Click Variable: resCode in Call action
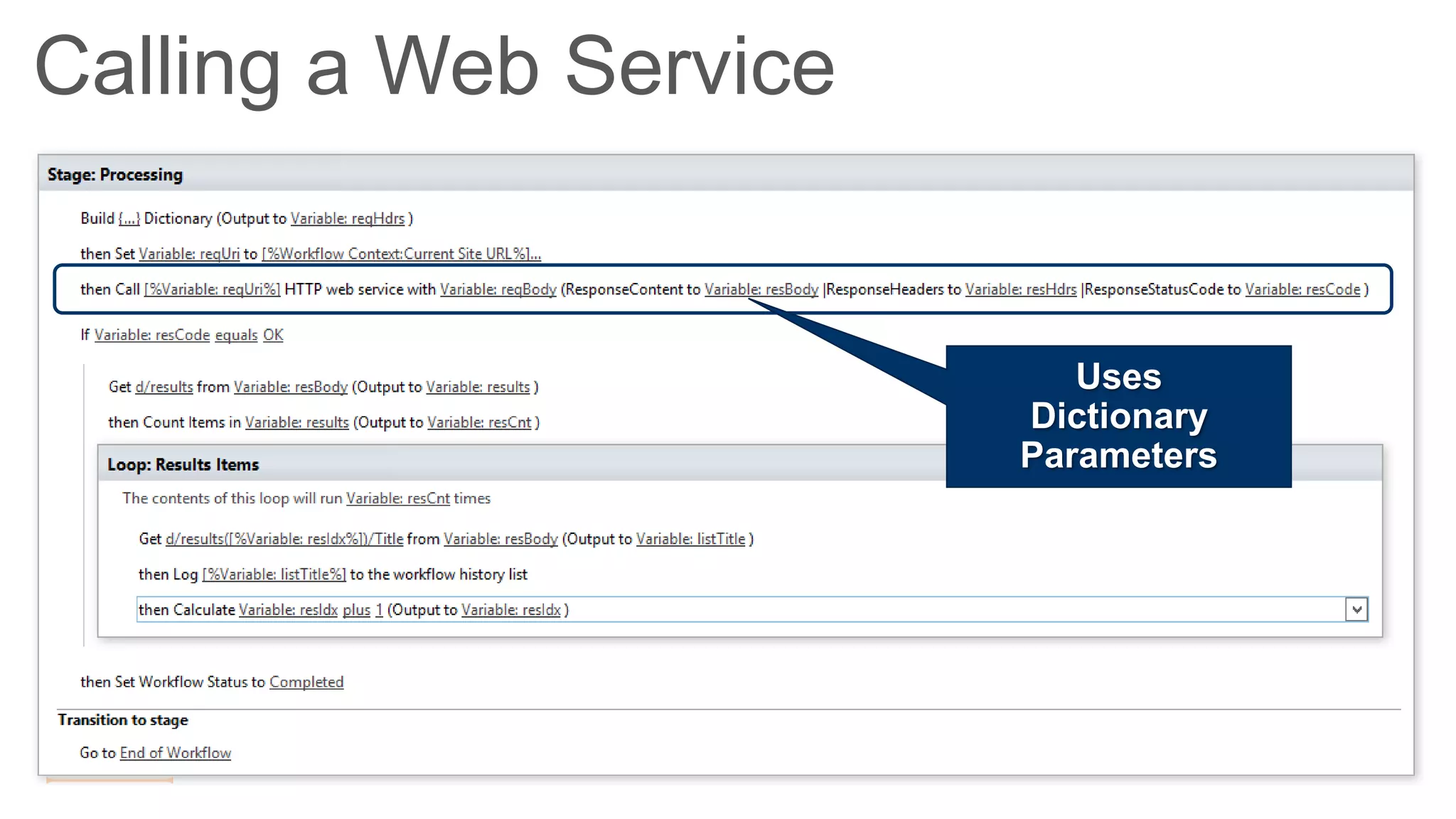The height and width of the screenshot is (819, 1456). pos(1302,289)
